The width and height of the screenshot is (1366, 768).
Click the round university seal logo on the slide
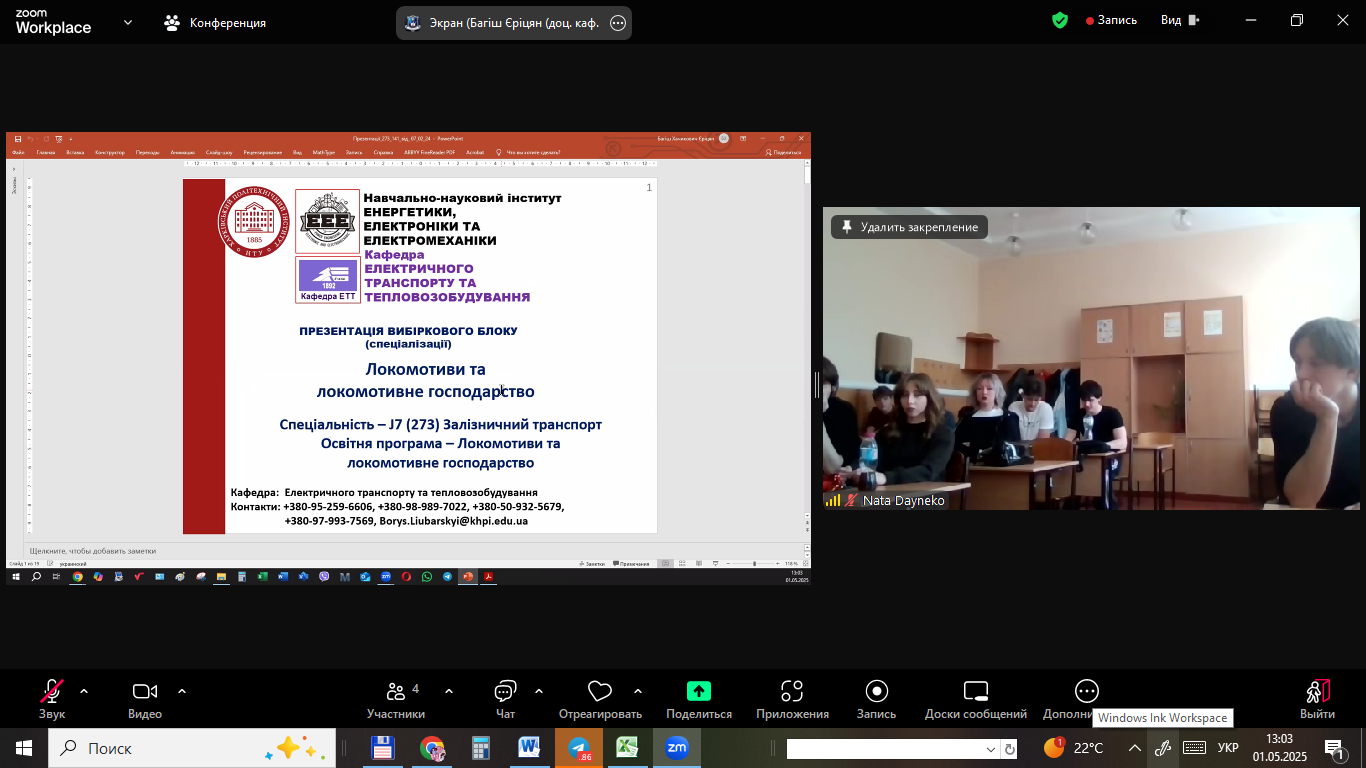254,223
